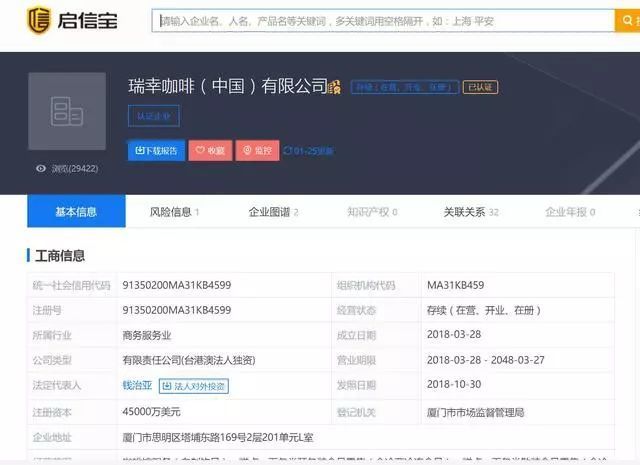Type in the company search input field
The width and height of the screenshot is (640, 465).
[x=382, y=21]
